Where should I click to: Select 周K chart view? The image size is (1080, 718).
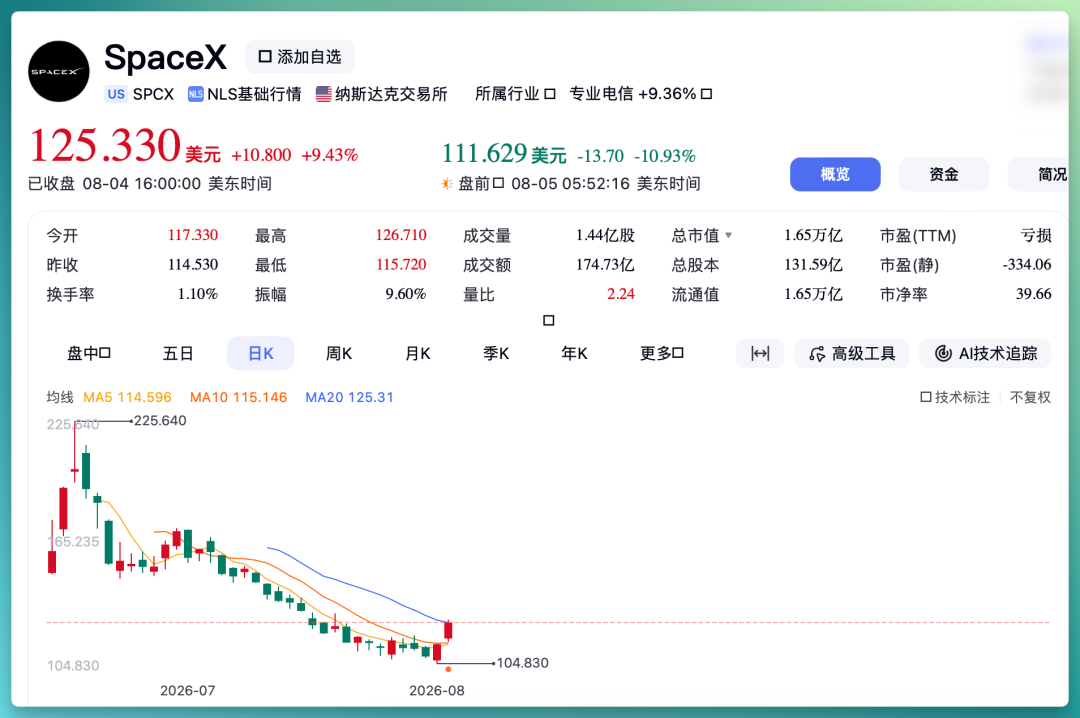point(339,353)
